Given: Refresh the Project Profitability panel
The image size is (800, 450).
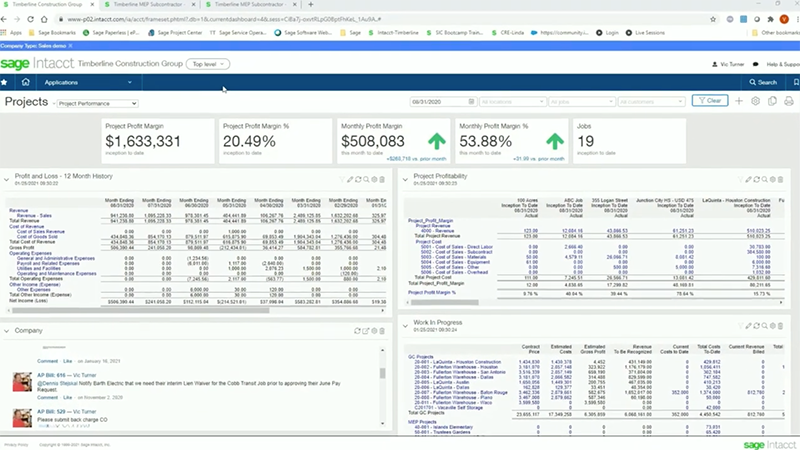Looking at the screenshot, I should coord(757,180).
